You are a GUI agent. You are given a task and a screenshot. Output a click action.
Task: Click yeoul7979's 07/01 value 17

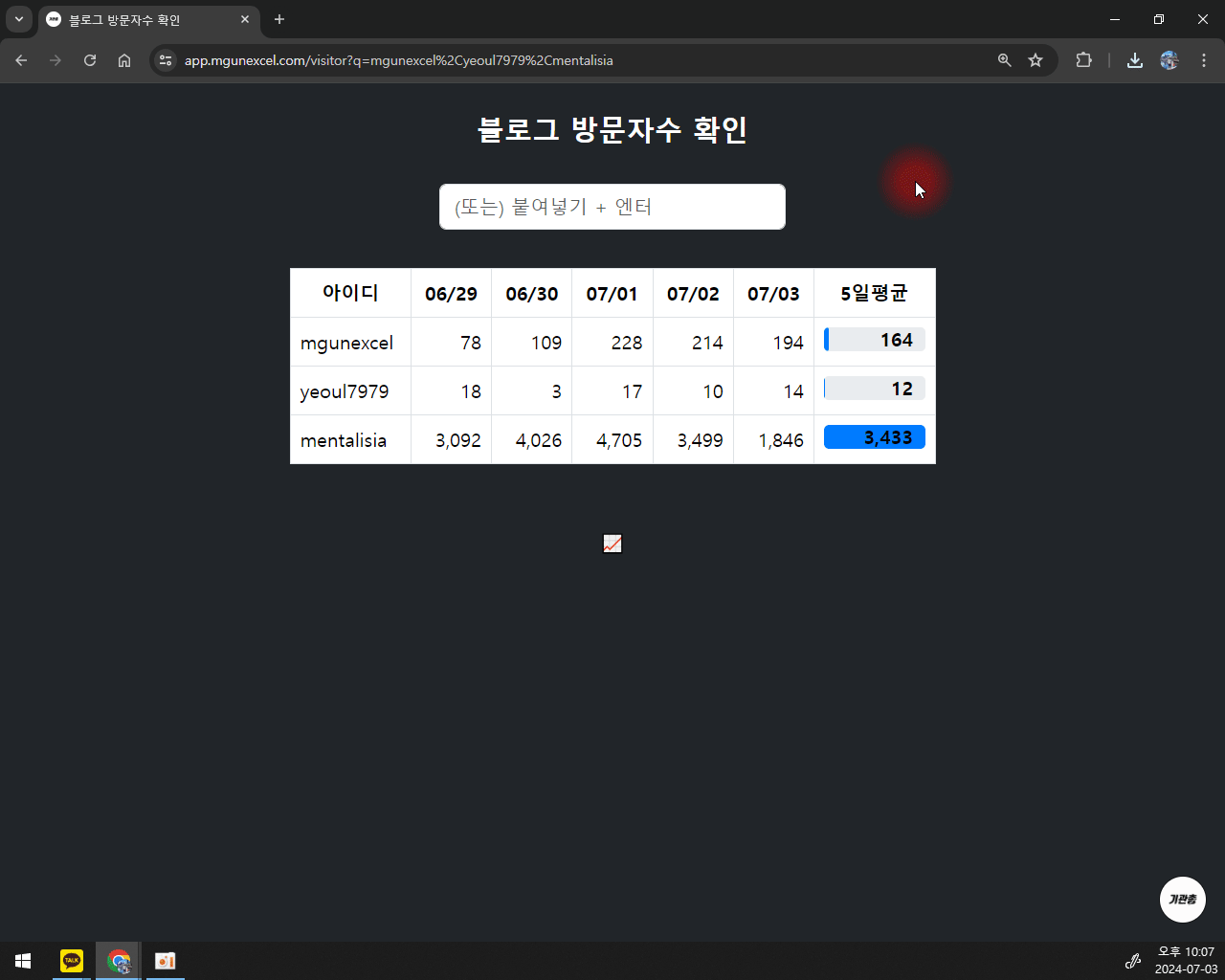tap(633, 391)
